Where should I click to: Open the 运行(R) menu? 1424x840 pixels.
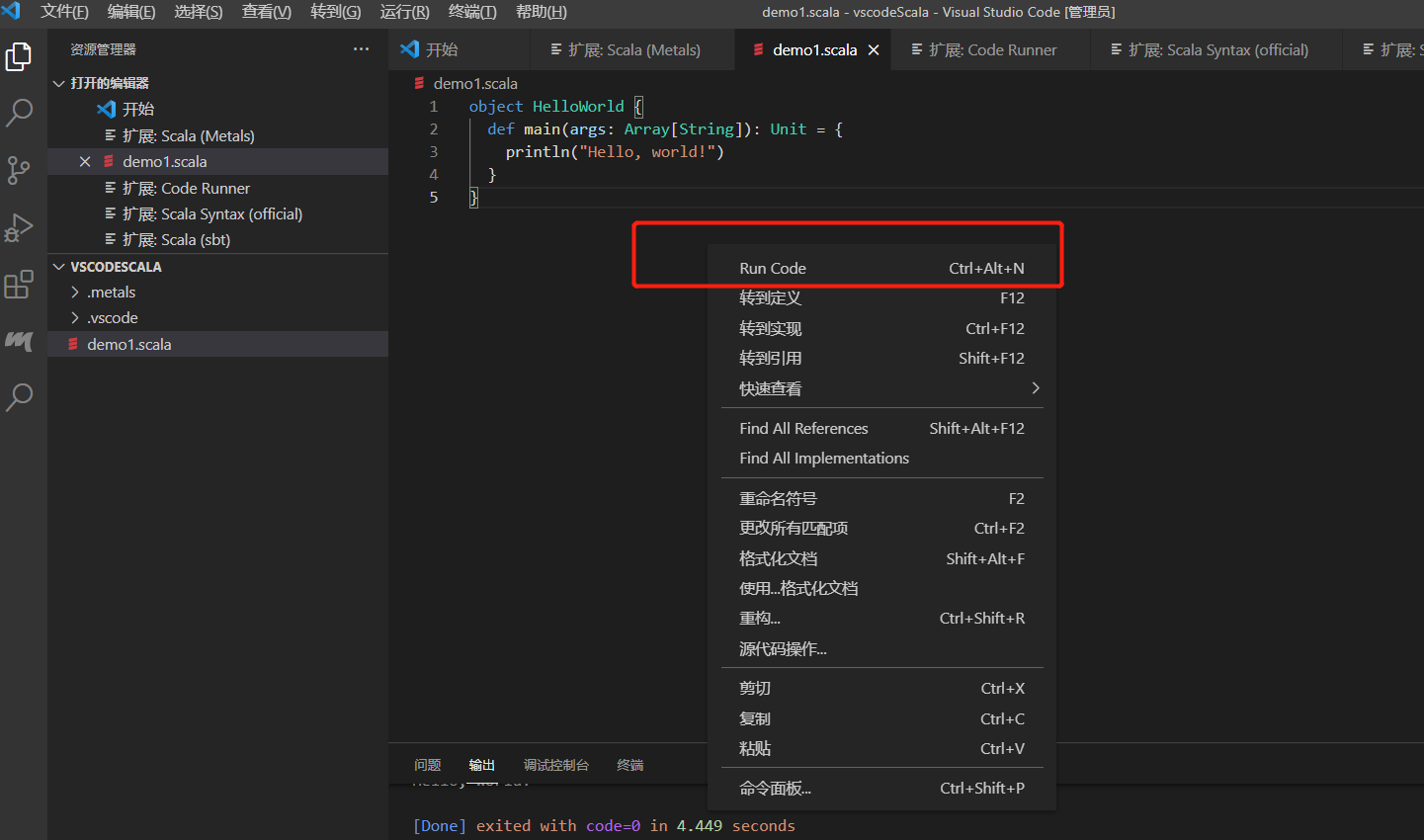click(403, 12)
